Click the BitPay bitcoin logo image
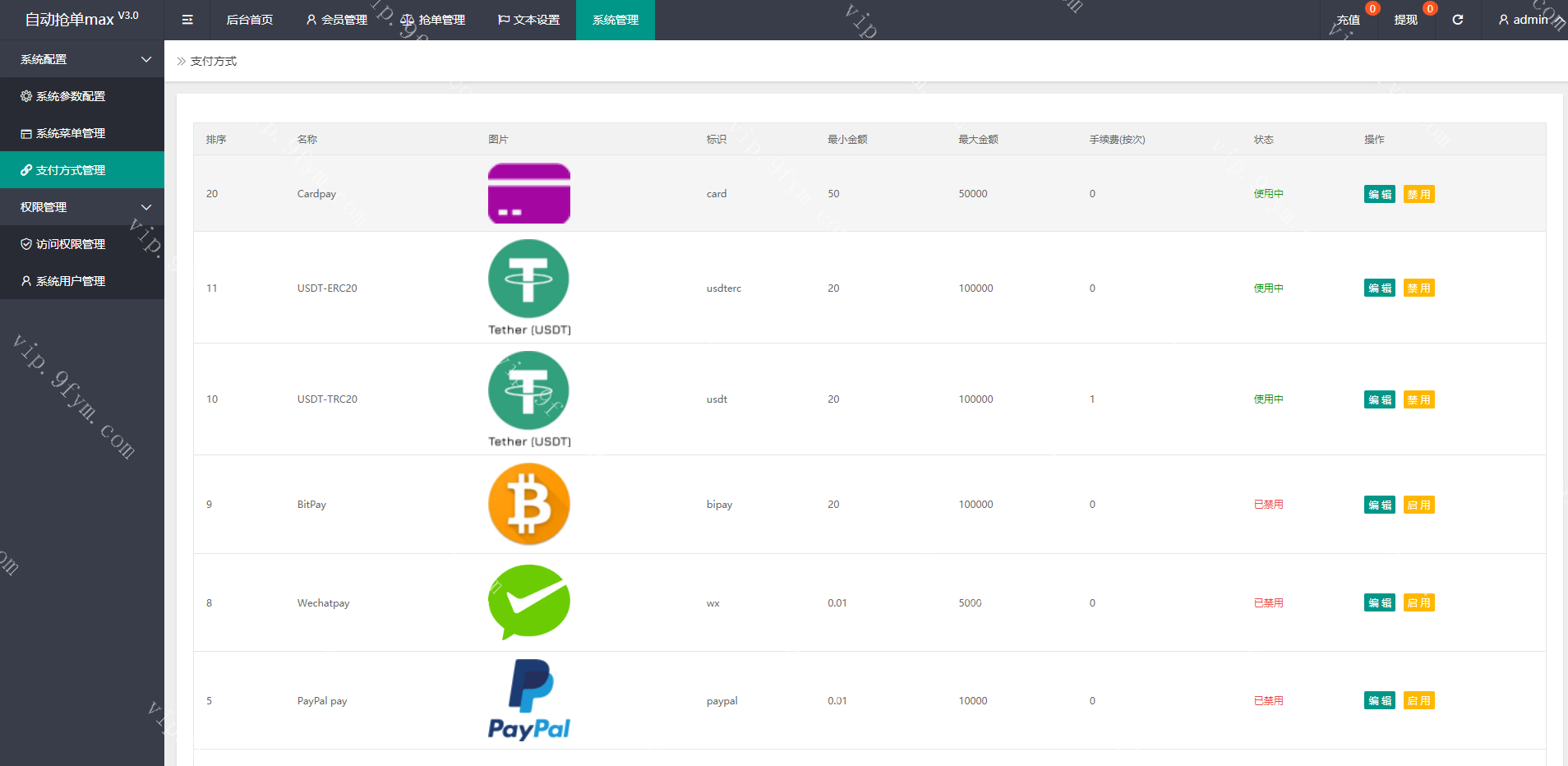The height and width of the screenshot is (766, 1568). (528, 504)
